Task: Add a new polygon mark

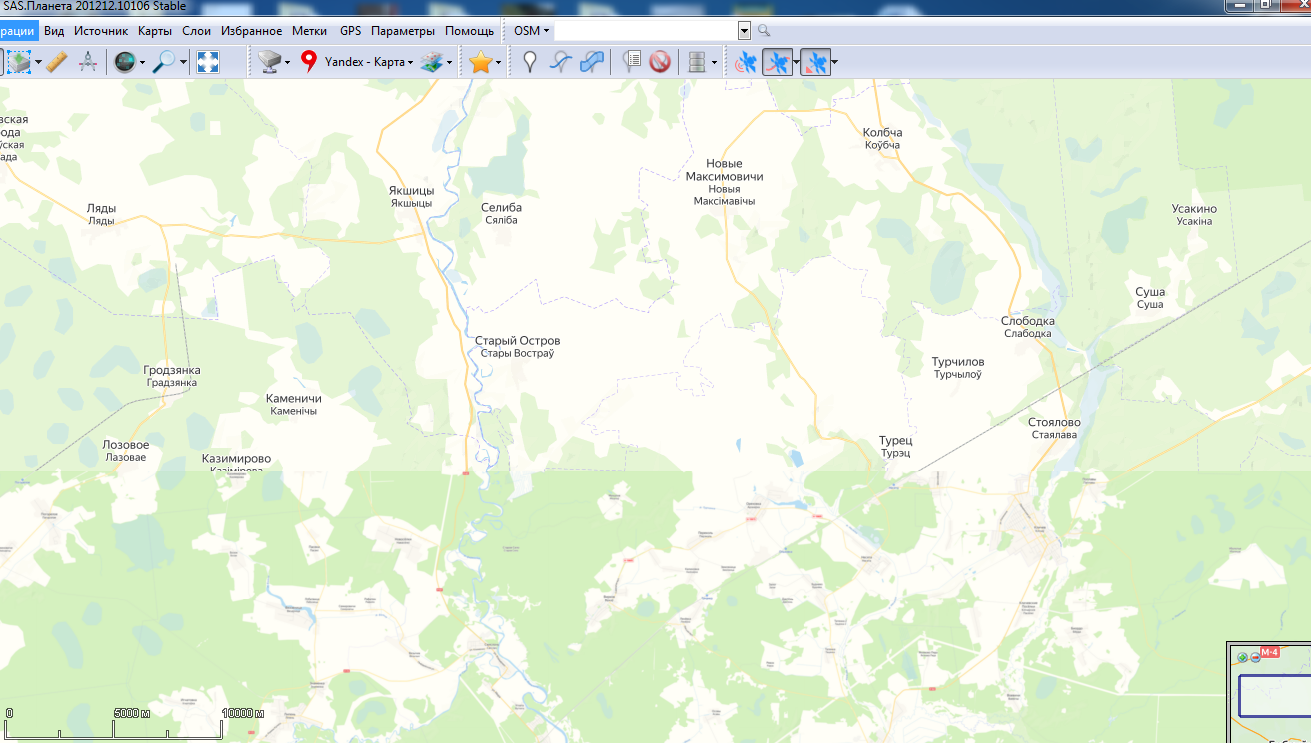Action: click(592, 62)
